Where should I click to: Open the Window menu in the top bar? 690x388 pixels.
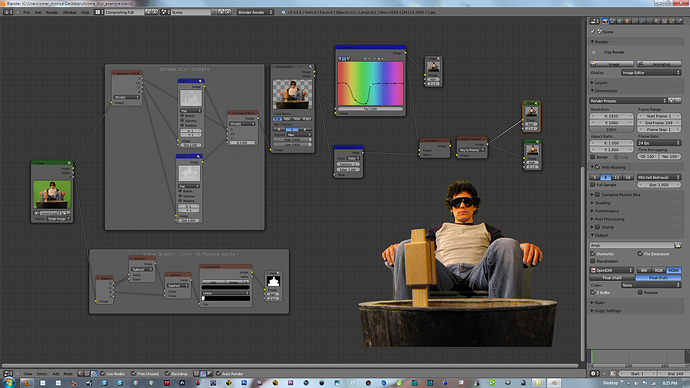[x=69, y=12]
